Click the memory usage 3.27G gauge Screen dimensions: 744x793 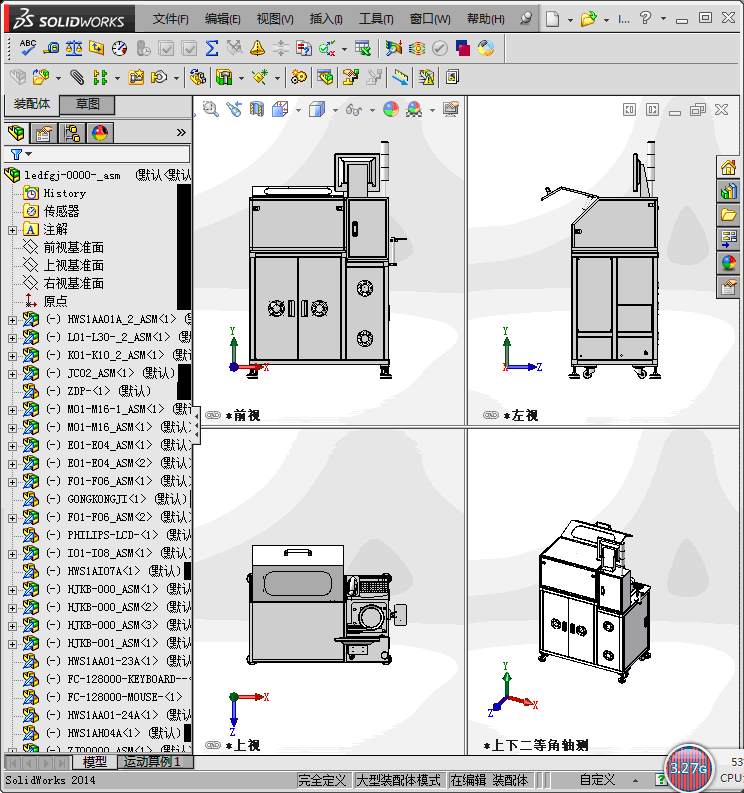click(689, 768)
